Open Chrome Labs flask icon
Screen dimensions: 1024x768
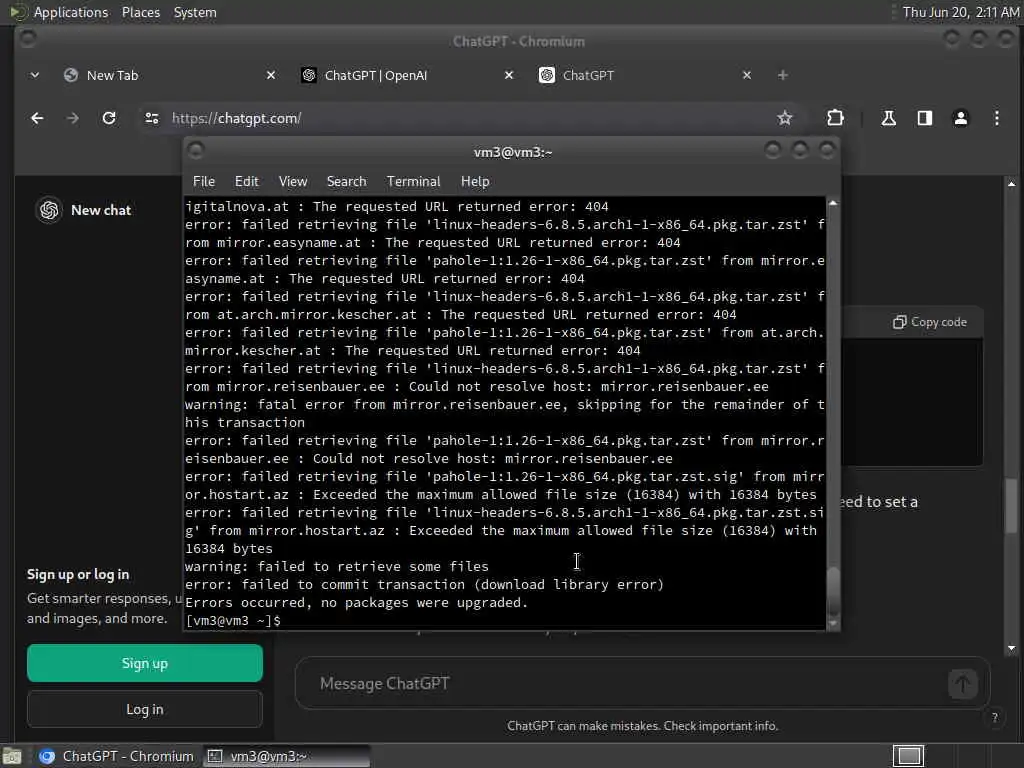pyautogui.click(x=889, y=118)
